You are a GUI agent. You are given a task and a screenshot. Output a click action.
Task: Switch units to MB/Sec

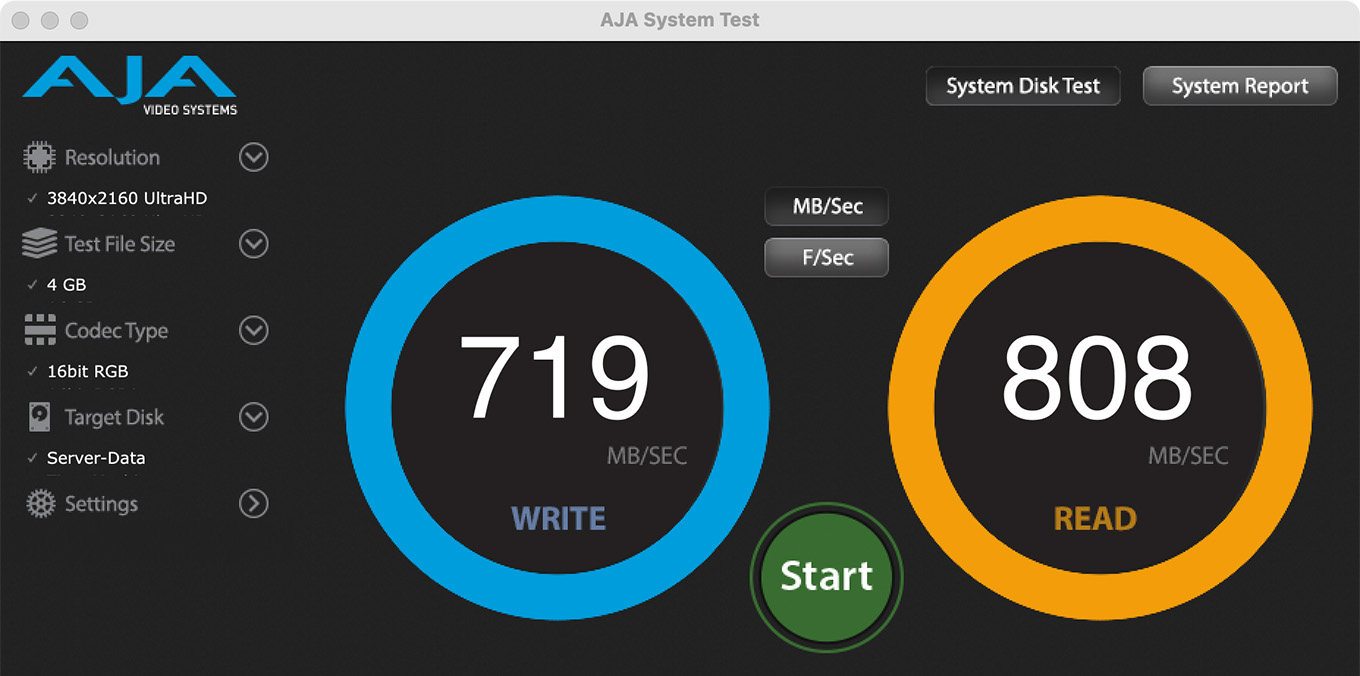[826, 207]
